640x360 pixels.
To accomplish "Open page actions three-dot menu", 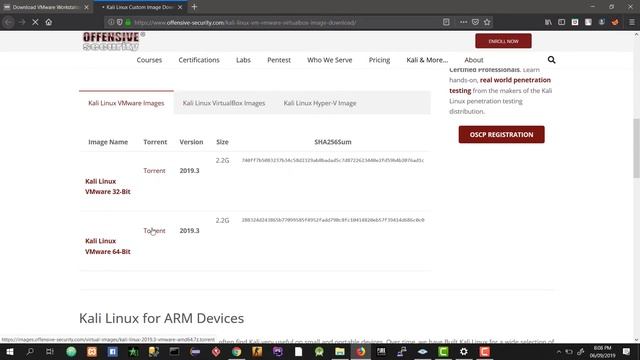I will point(463,22).
